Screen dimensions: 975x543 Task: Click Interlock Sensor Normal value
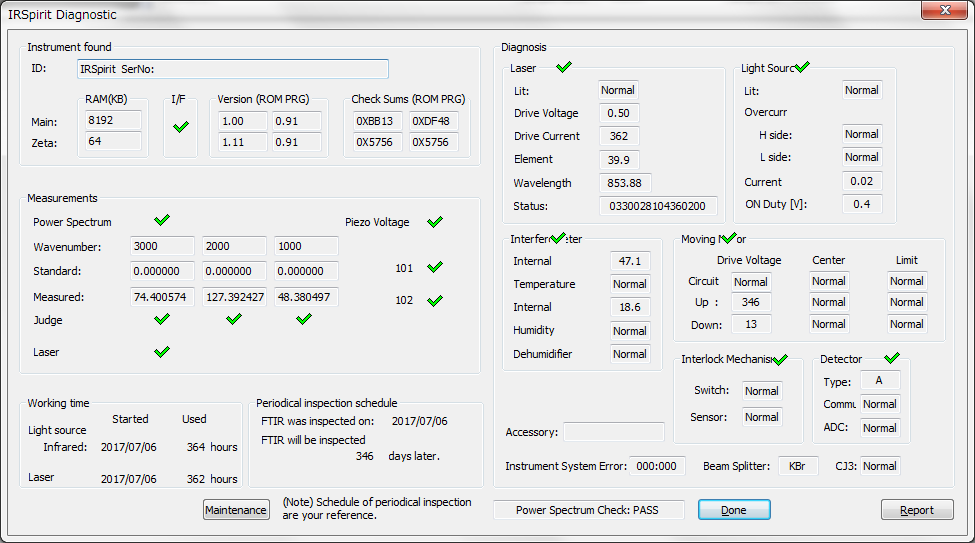[x=762, y=417]
